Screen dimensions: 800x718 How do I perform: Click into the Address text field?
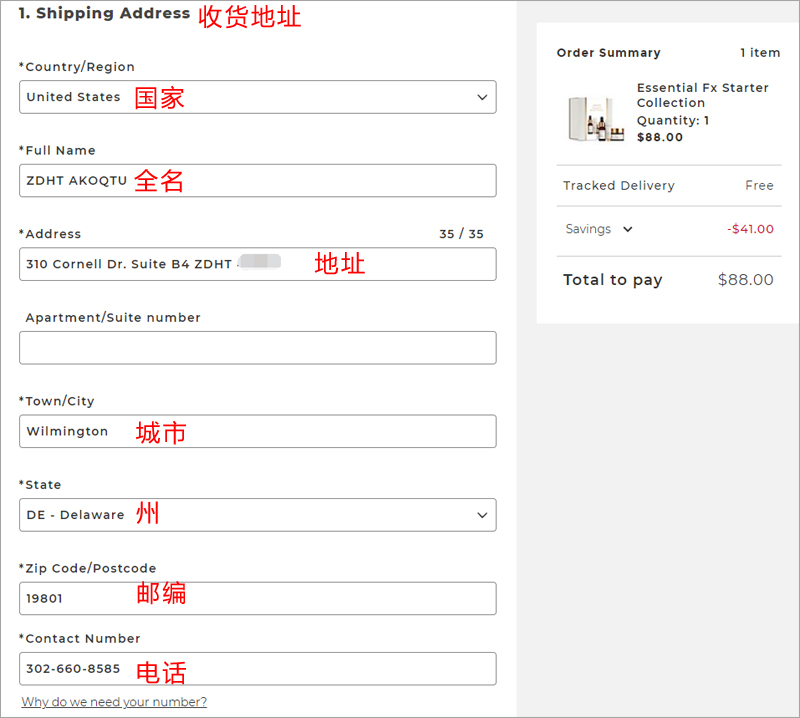(257, 264)
